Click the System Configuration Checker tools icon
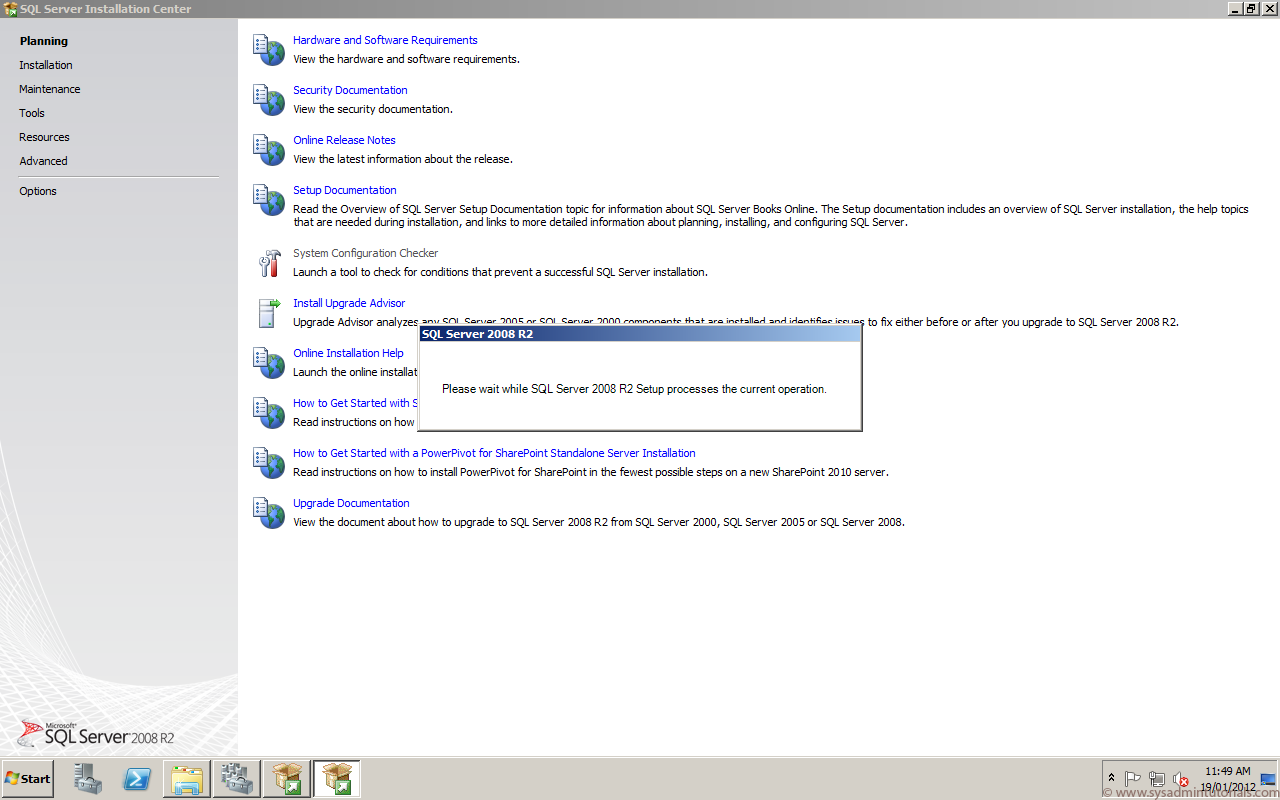This screenshot has width=1280, height=800. [269, 263]
